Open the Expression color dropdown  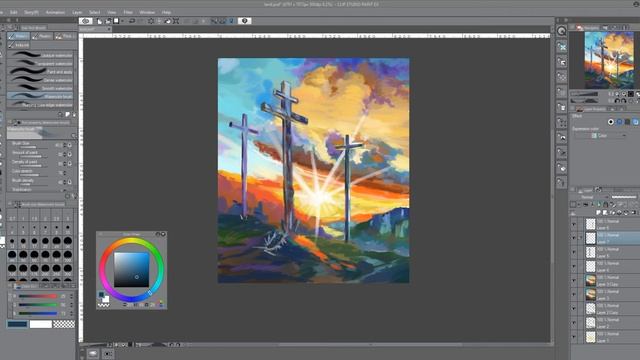[x=600, y=136]
